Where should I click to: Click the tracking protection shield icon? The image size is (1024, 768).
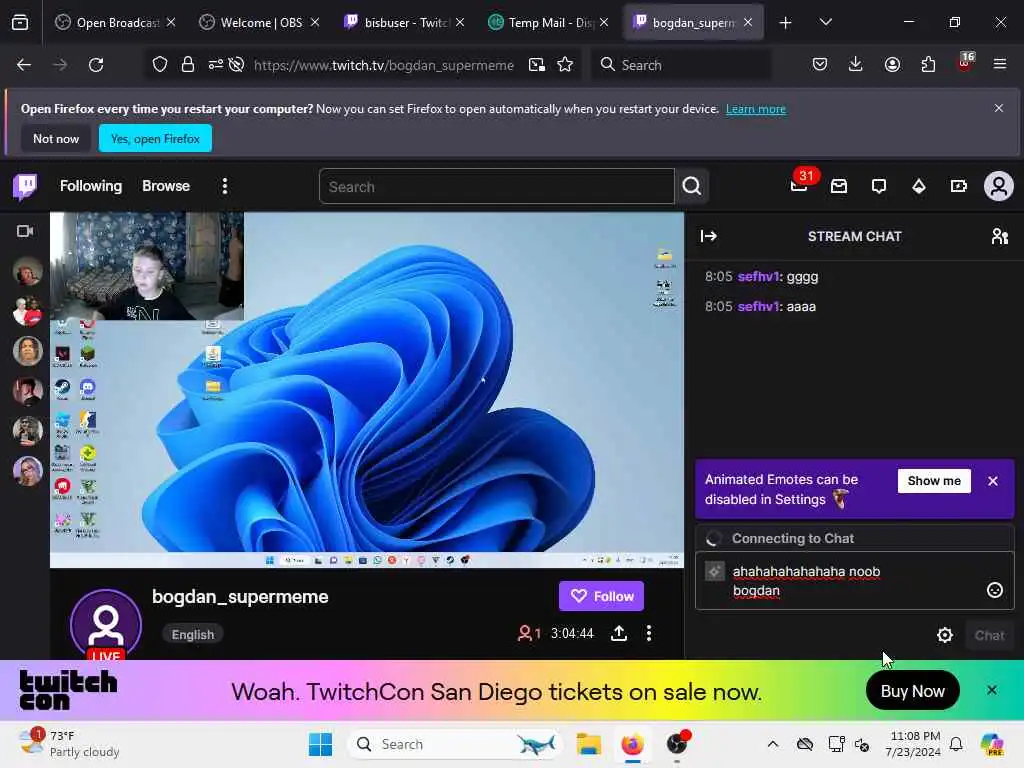point(160,65)
